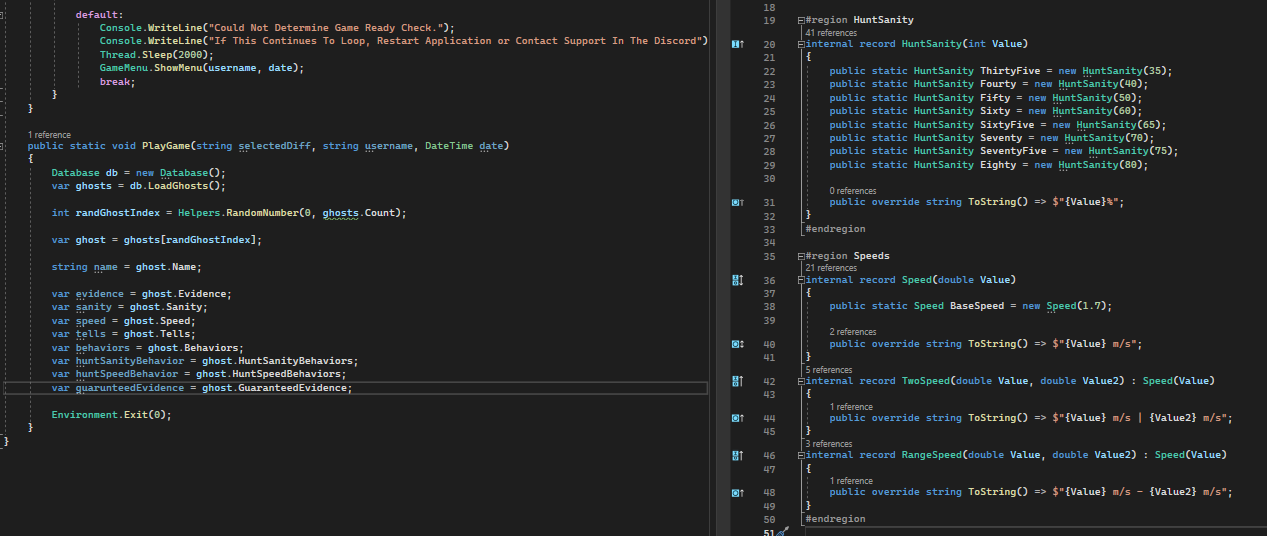Collapse the #region HuntSanity block
Image resolution: width=1267 pixels, height=536 pixels.
800,20
